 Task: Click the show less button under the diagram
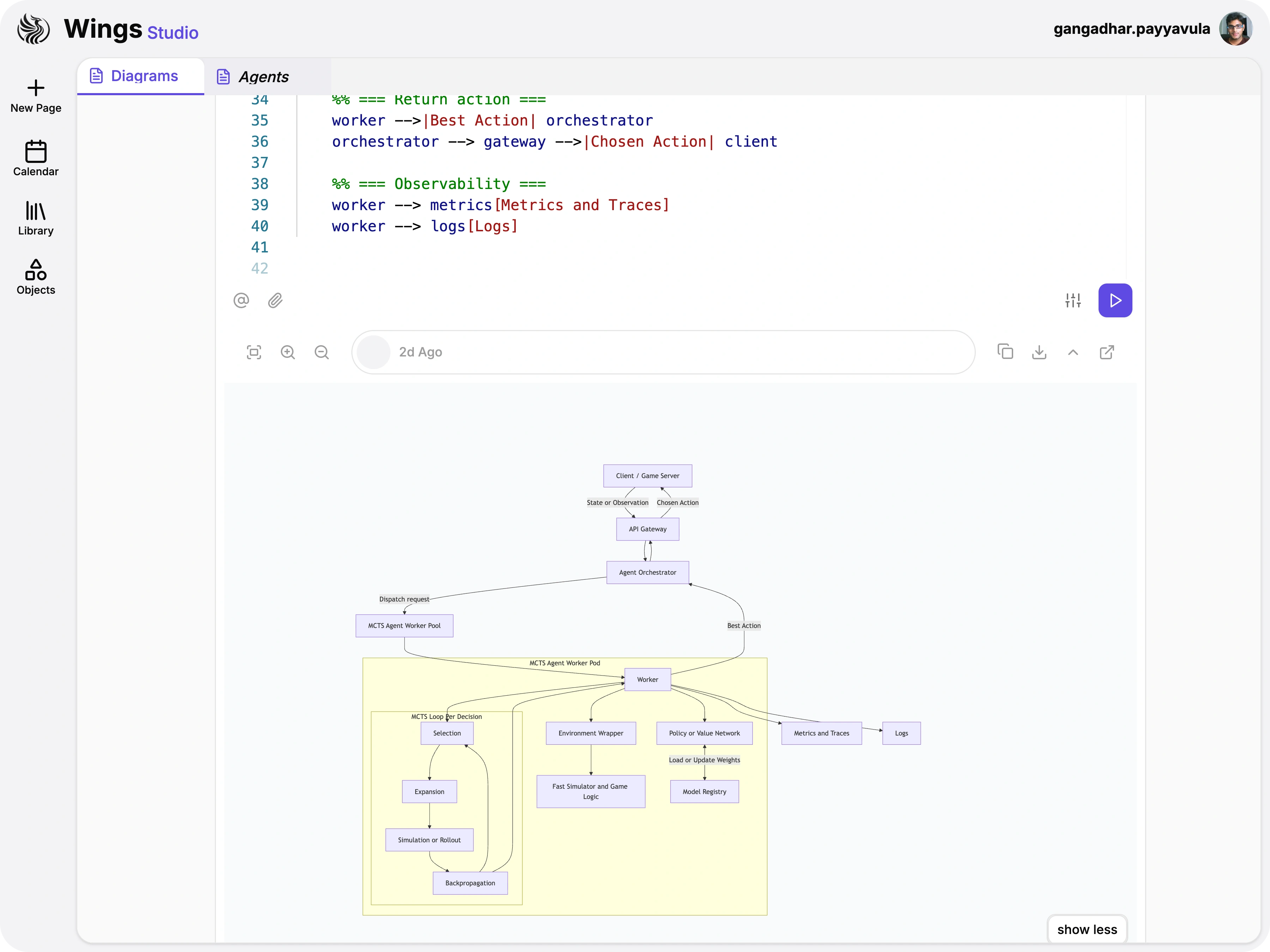(1087, 929)
